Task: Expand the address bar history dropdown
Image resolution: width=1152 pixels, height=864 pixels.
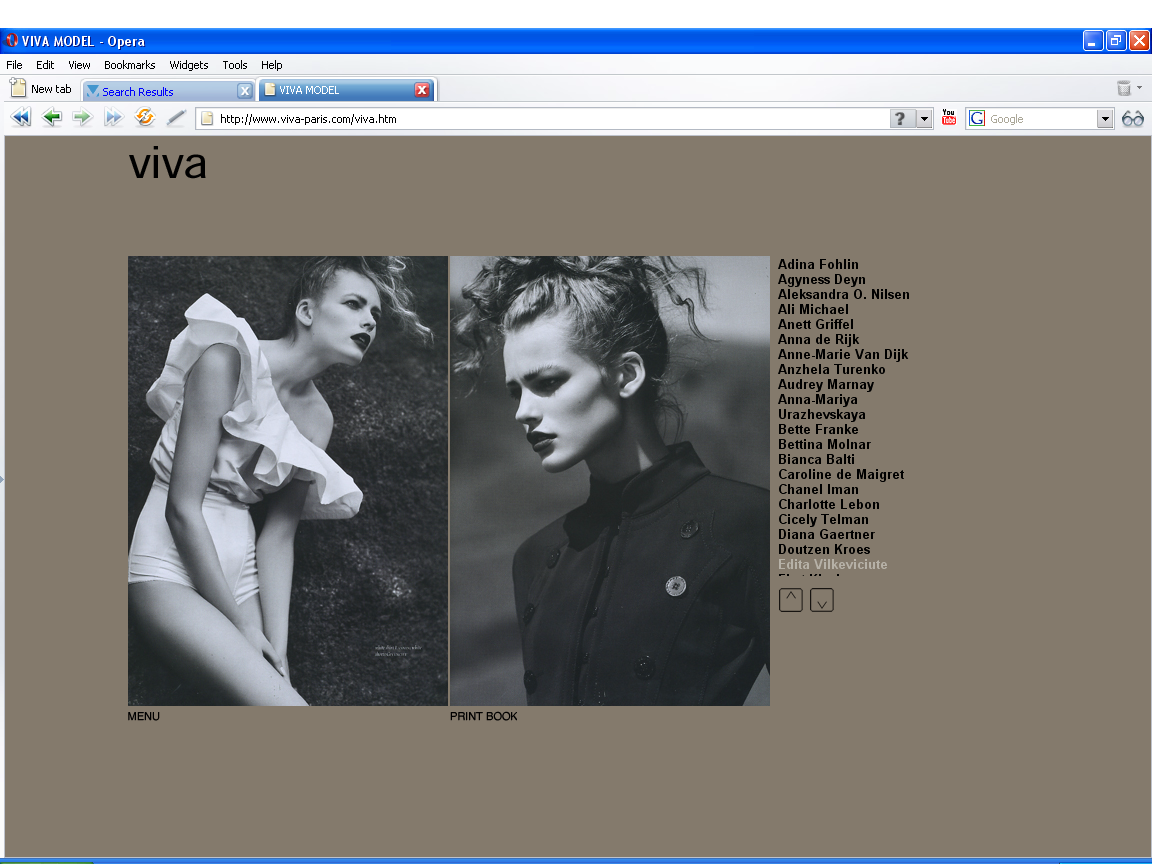Action: click(x=924, y=119)
